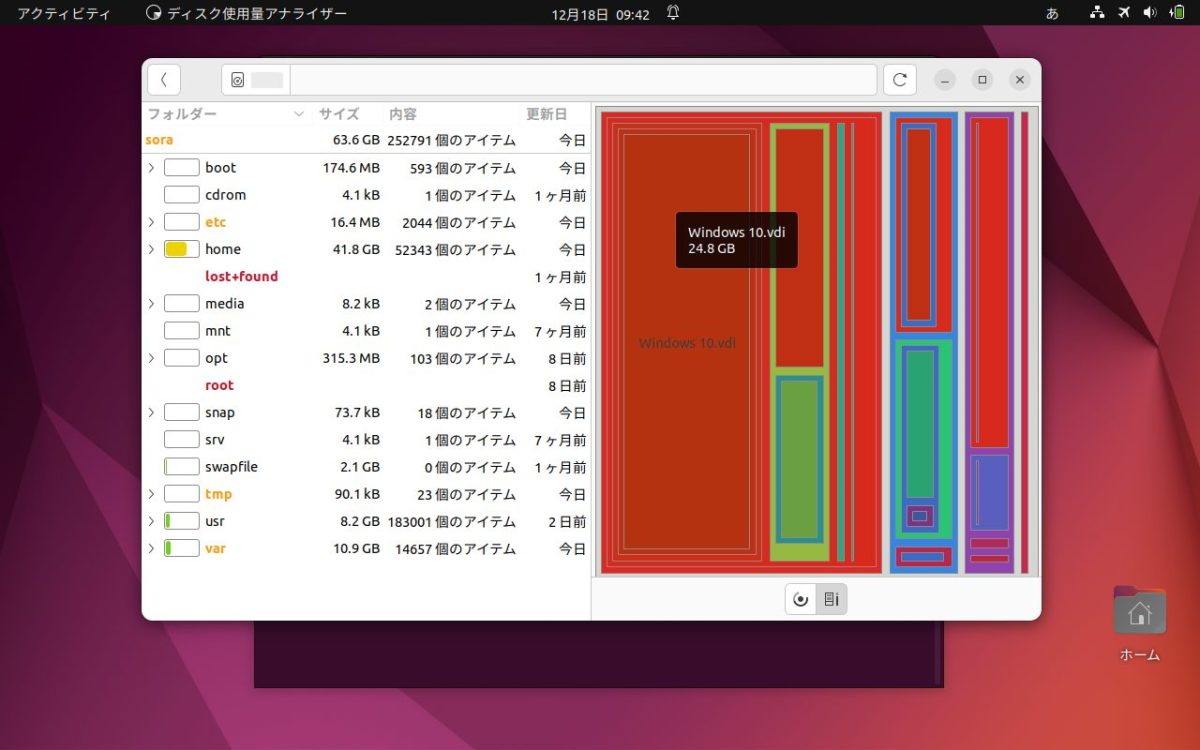
Task: Click the airplane mode icon
Action: [x=1124, y=13]
